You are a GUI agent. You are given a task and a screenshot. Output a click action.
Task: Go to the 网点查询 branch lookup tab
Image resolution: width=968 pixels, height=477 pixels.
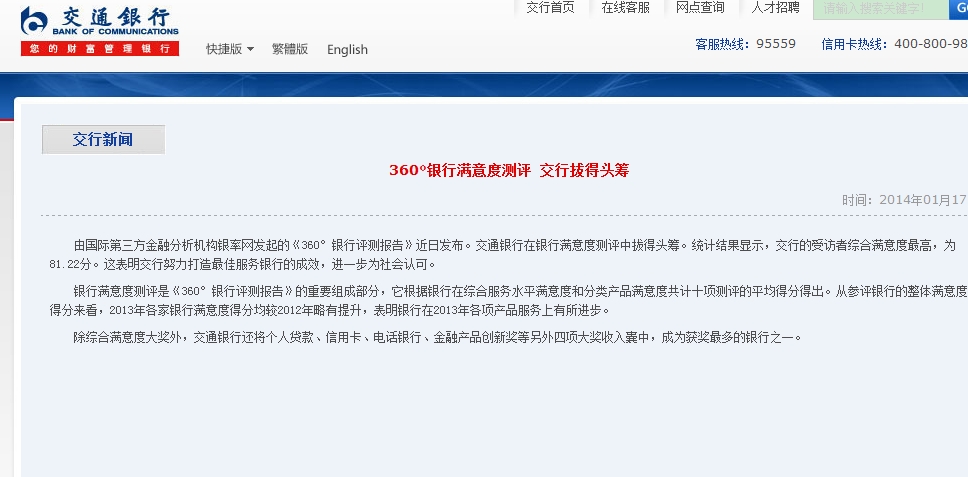[x=700, y=8]
